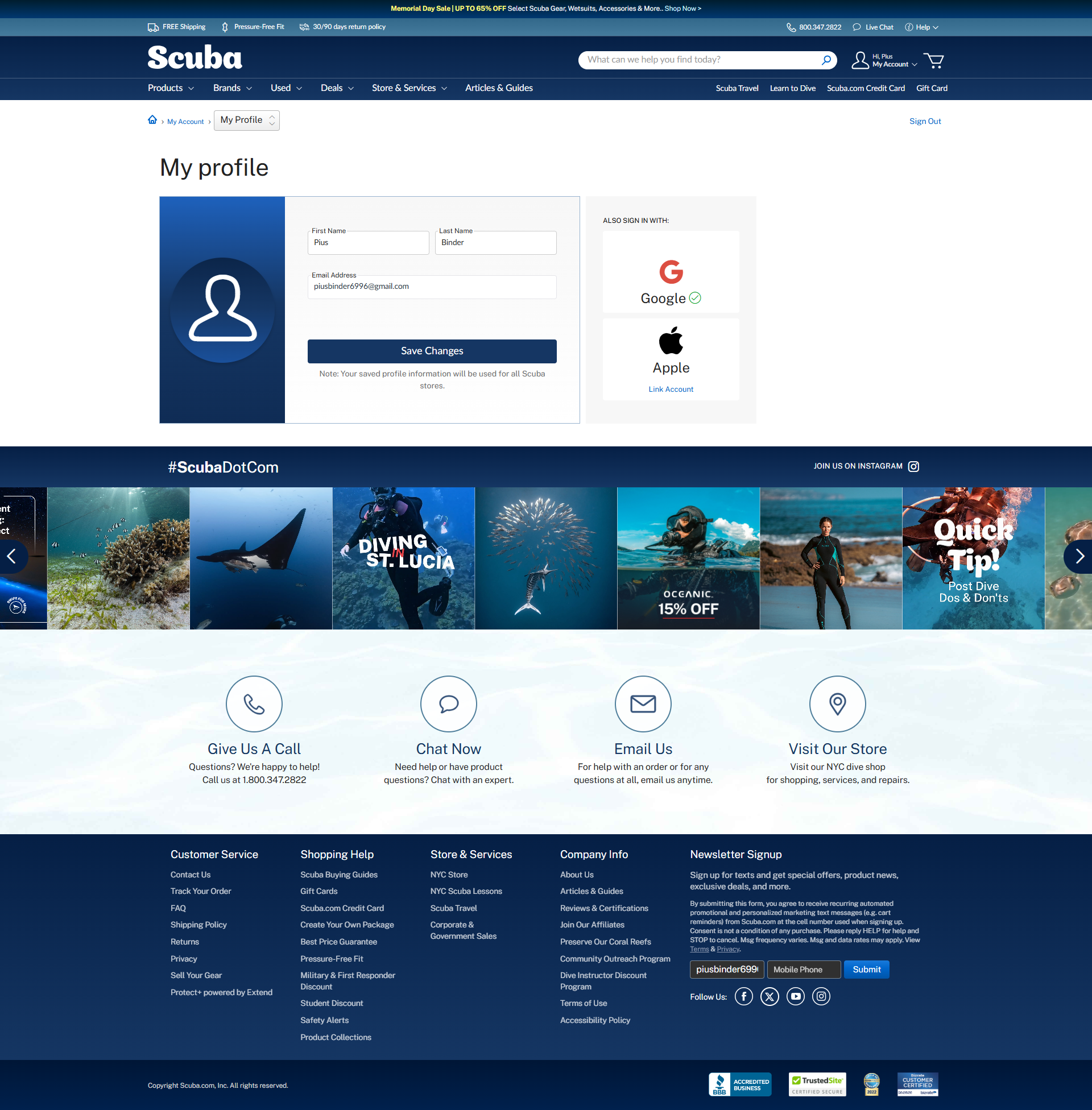Open the footer Instagram follow icon
The width and height of the screenshot is (1092, 1110).
point(821,996)
